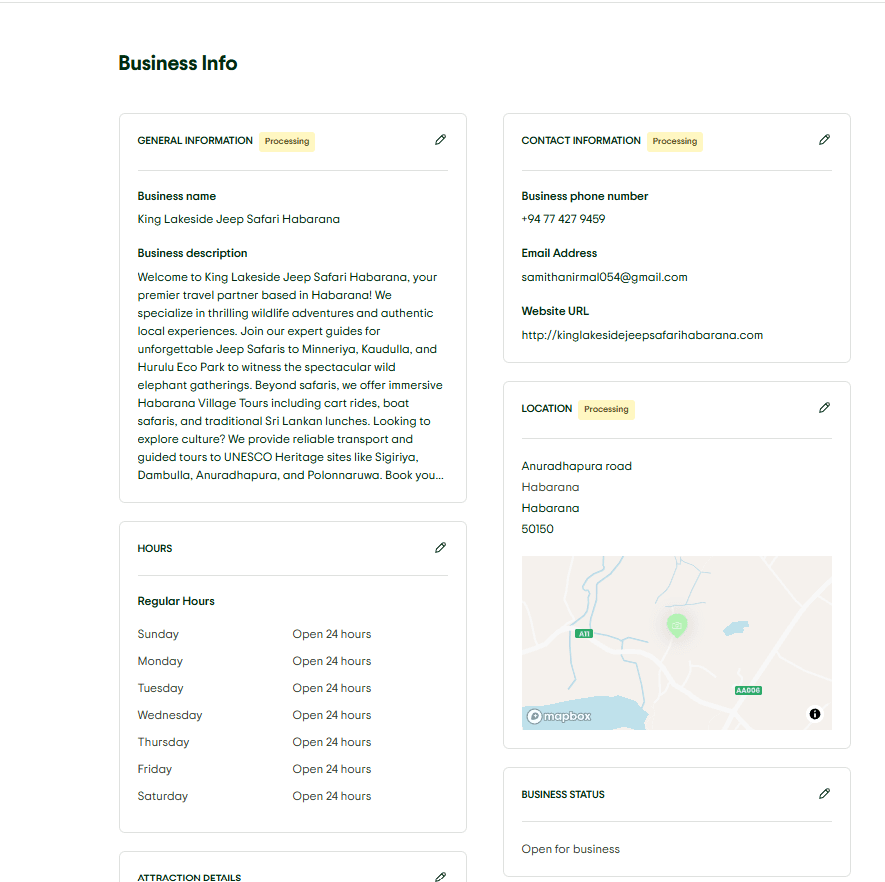Click the truncated business description text

pyautogui.click(x=291, y=376)
